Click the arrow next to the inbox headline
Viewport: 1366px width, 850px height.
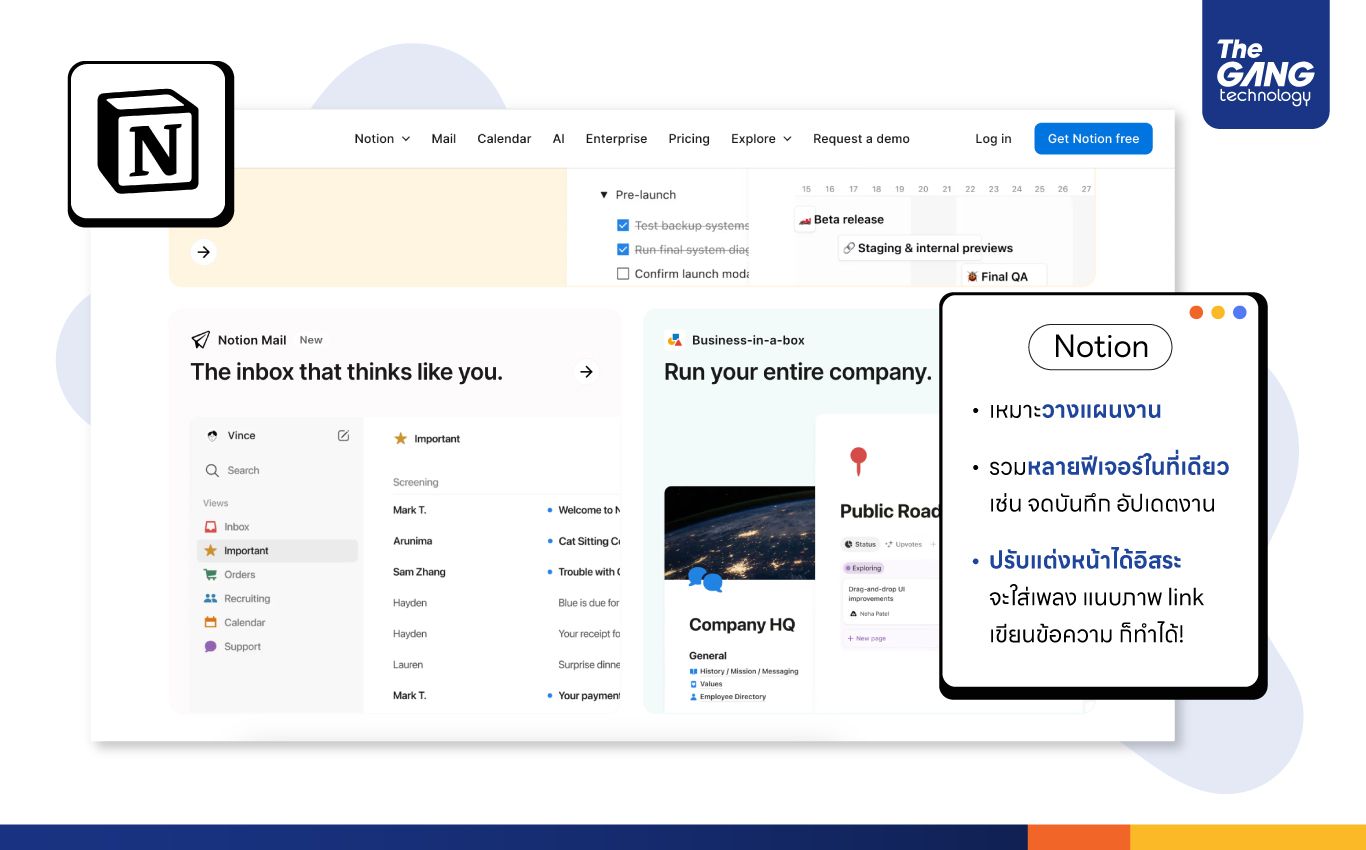pos(587,372)
